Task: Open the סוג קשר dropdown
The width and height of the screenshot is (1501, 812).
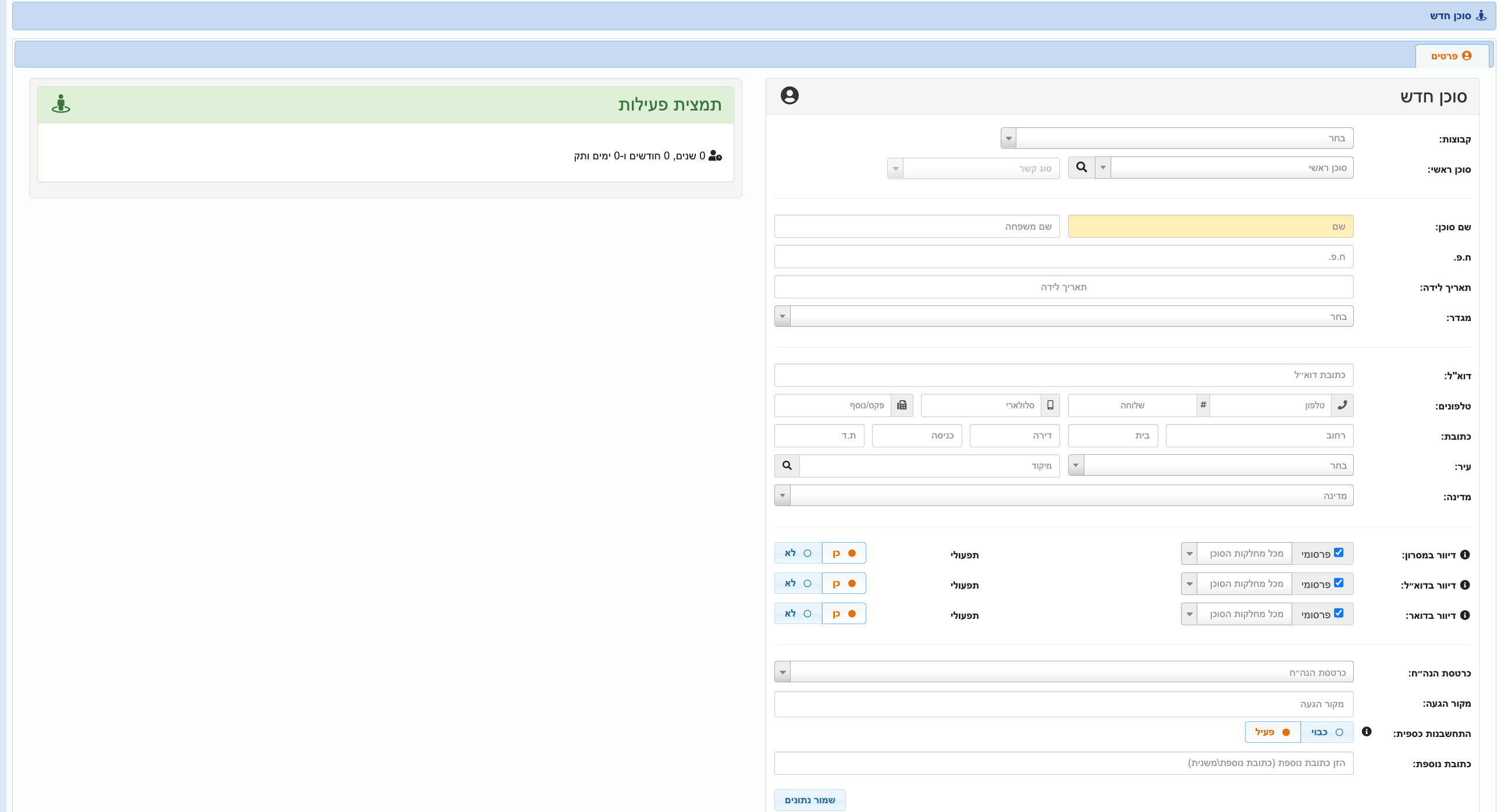Action: click(973, 169)
